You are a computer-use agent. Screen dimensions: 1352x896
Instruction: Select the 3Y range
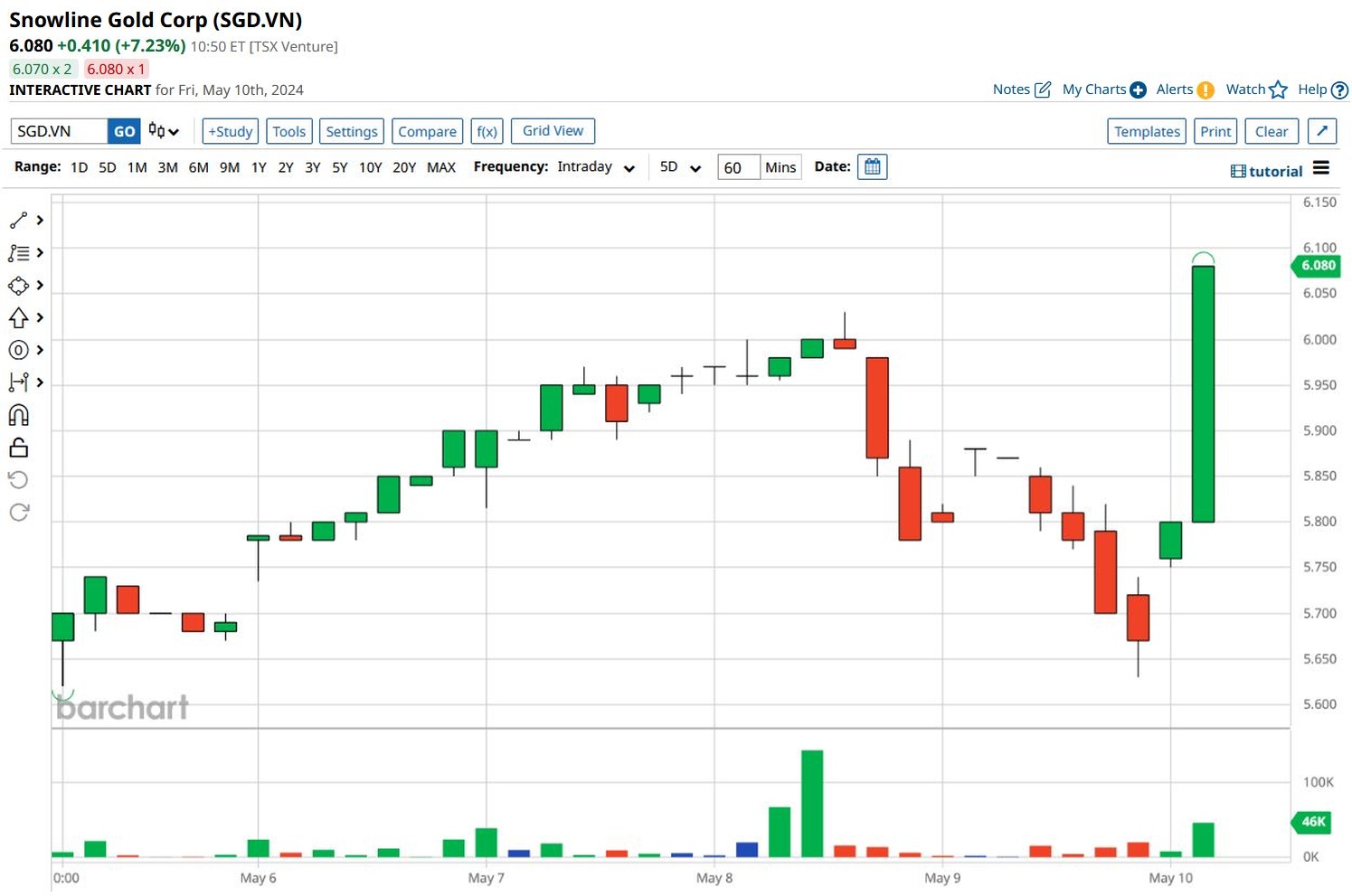pos(313,167)
